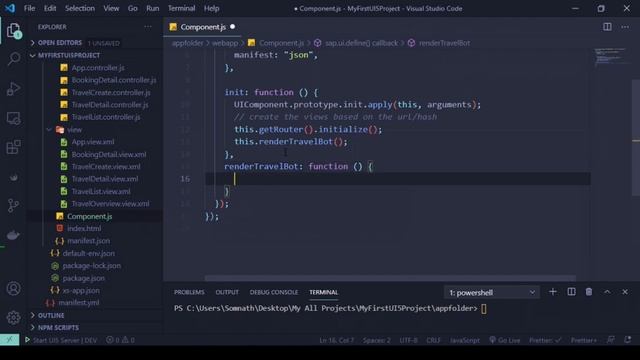
Task: Open BookingDetail.controller.js file
Action: (x=113, y=80)
